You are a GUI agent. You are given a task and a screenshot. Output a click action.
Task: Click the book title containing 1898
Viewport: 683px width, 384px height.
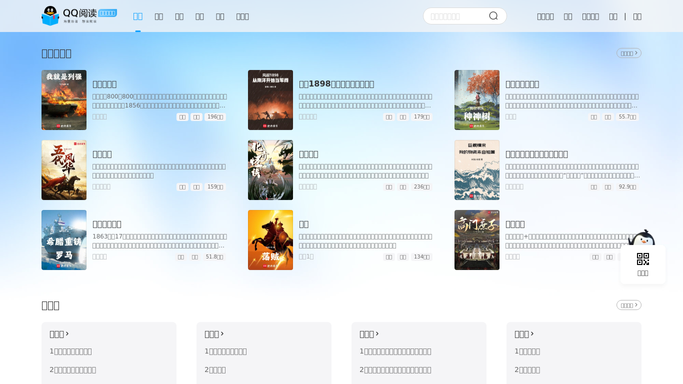tap(336, 84)
